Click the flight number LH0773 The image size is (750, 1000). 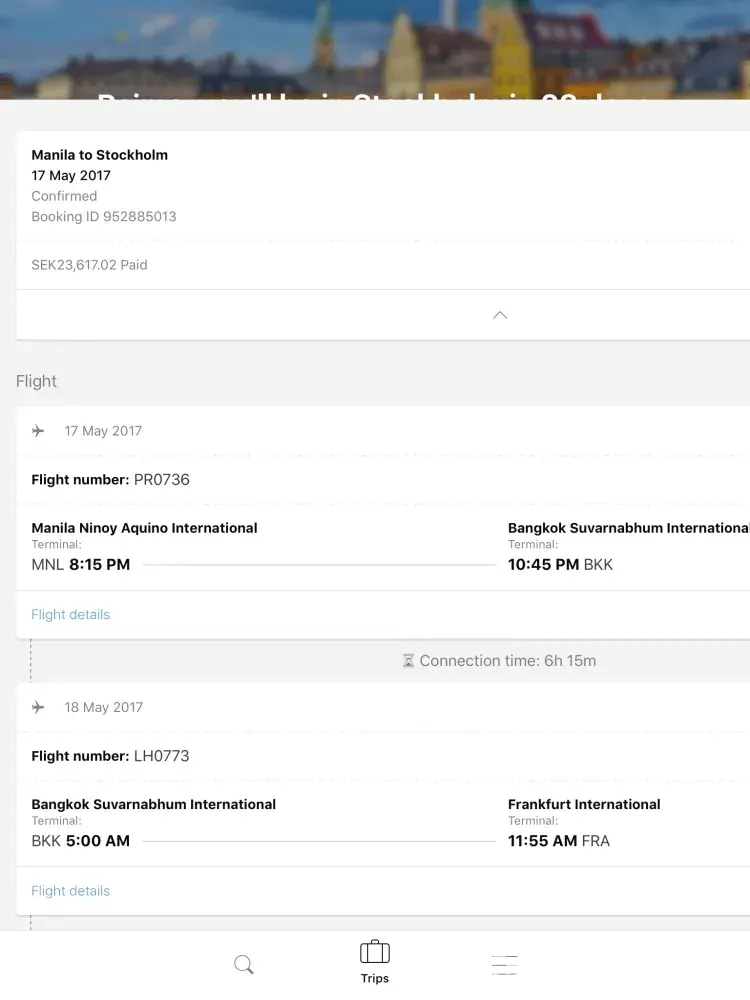pos(162,756)
